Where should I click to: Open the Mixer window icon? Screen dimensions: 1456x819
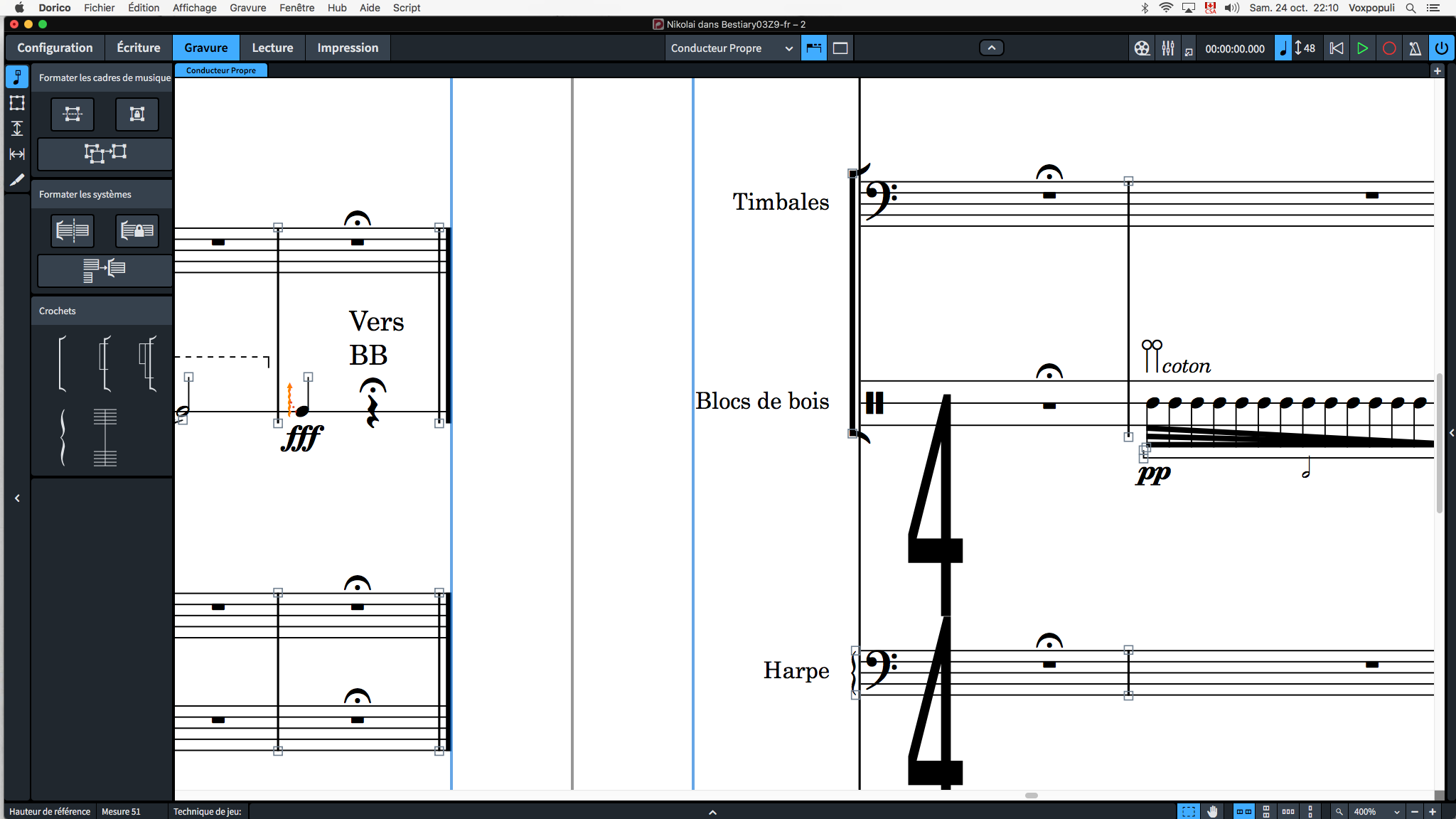tap(1167, 48)
